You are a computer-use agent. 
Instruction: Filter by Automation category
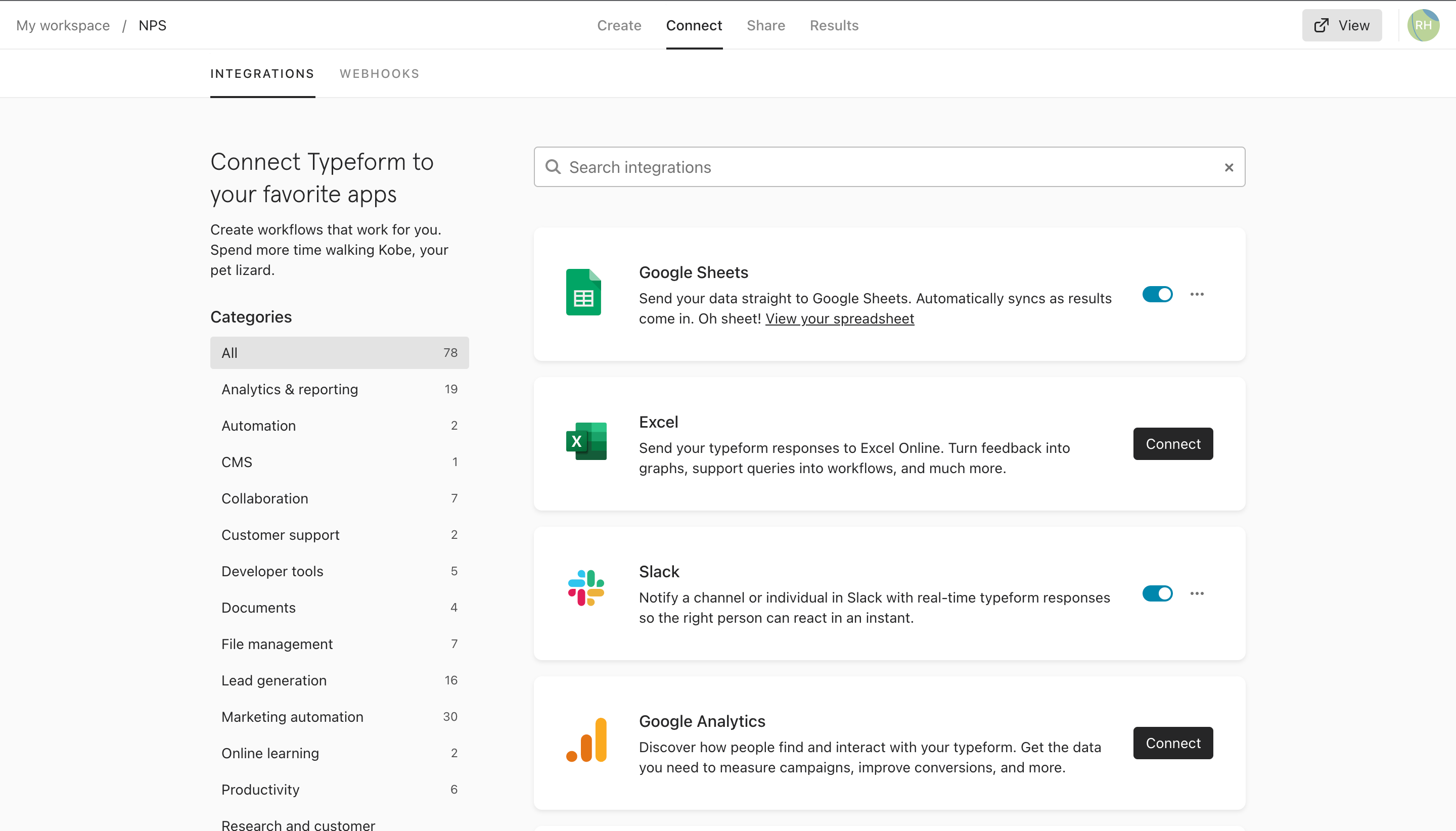[x=339, y=425]
